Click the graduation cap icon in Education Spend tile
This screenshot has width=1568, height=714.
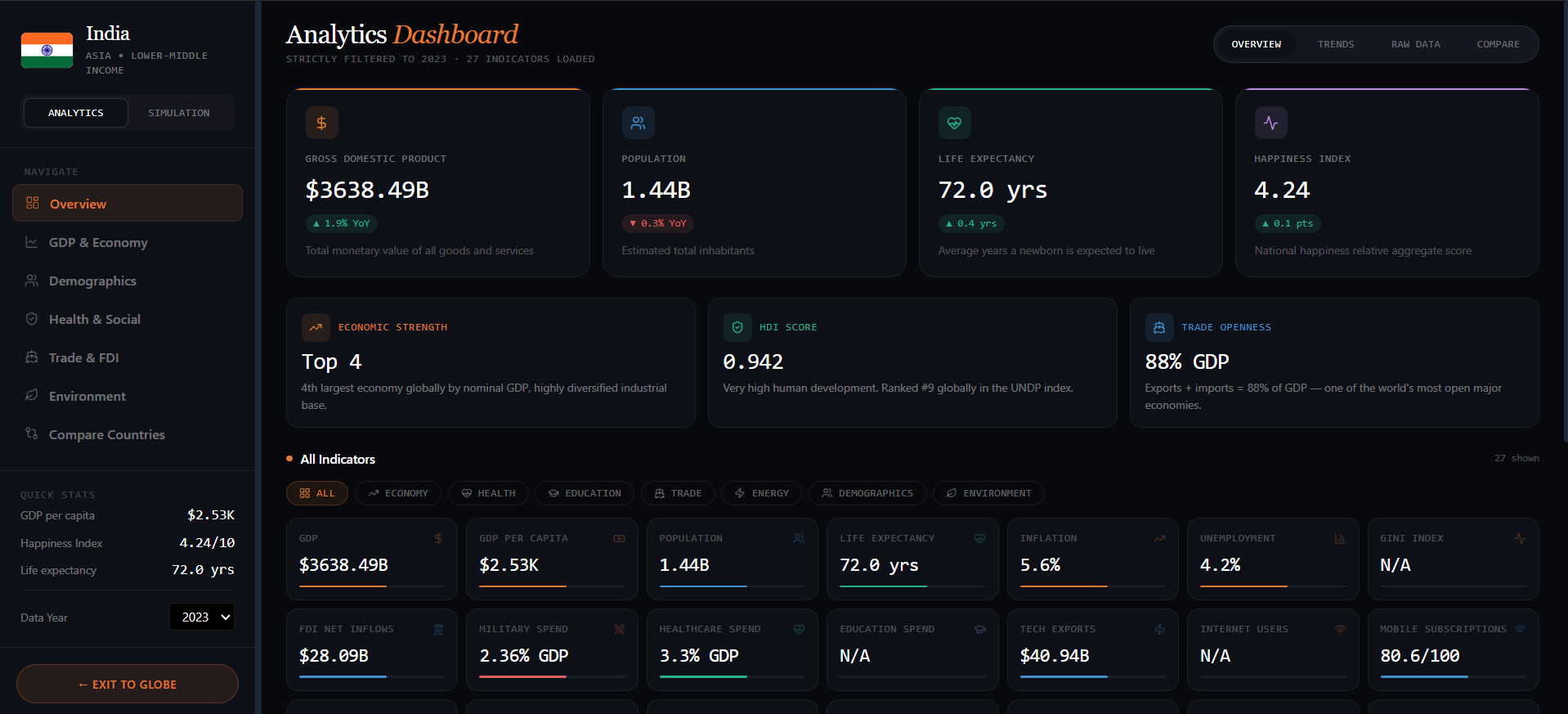point(979,629)
